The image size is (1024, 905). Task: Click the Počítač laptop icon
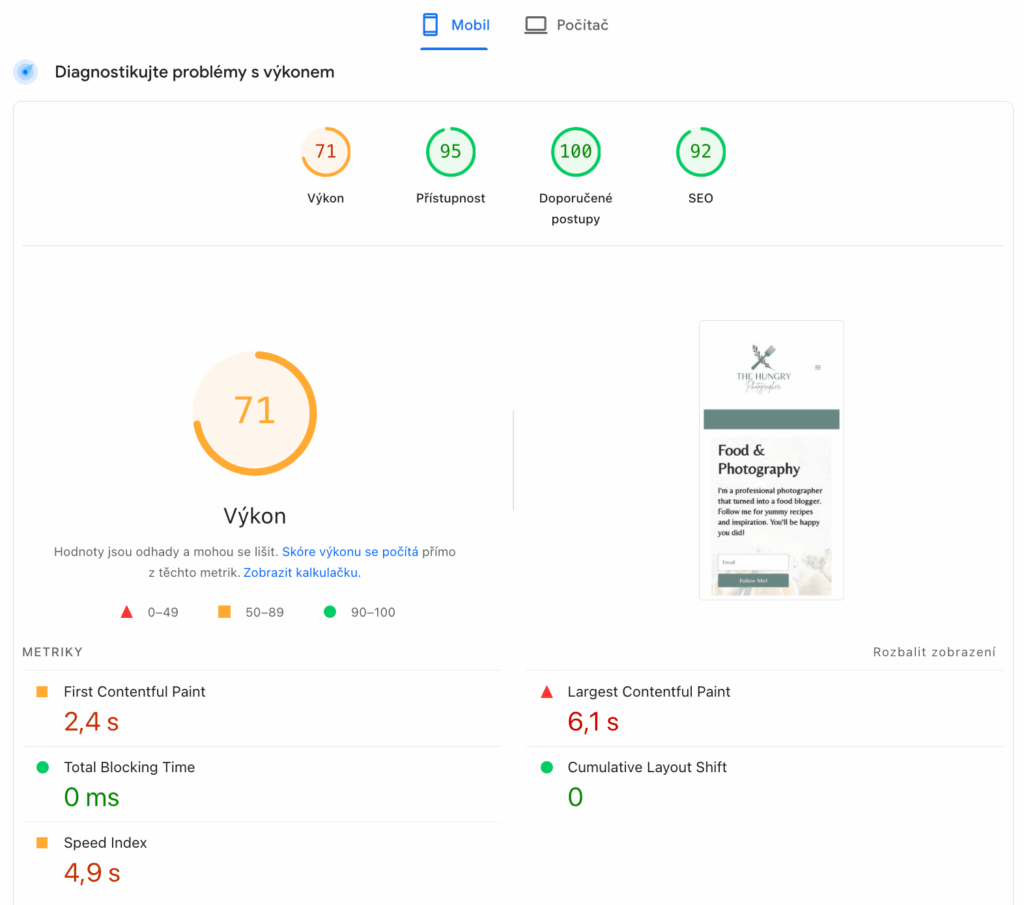(x=536, y=25)
